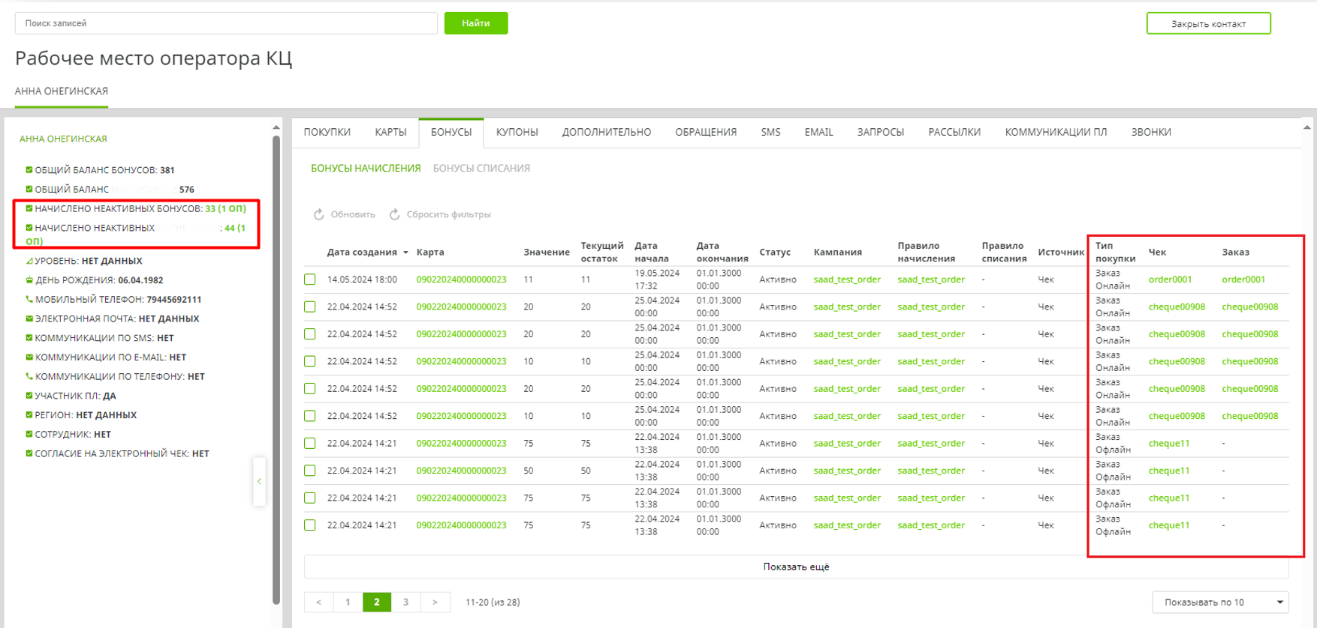Click the envelope icon beside Электронная почта
Viewport: 1317px width, 628px height.
tap(29, 319)
